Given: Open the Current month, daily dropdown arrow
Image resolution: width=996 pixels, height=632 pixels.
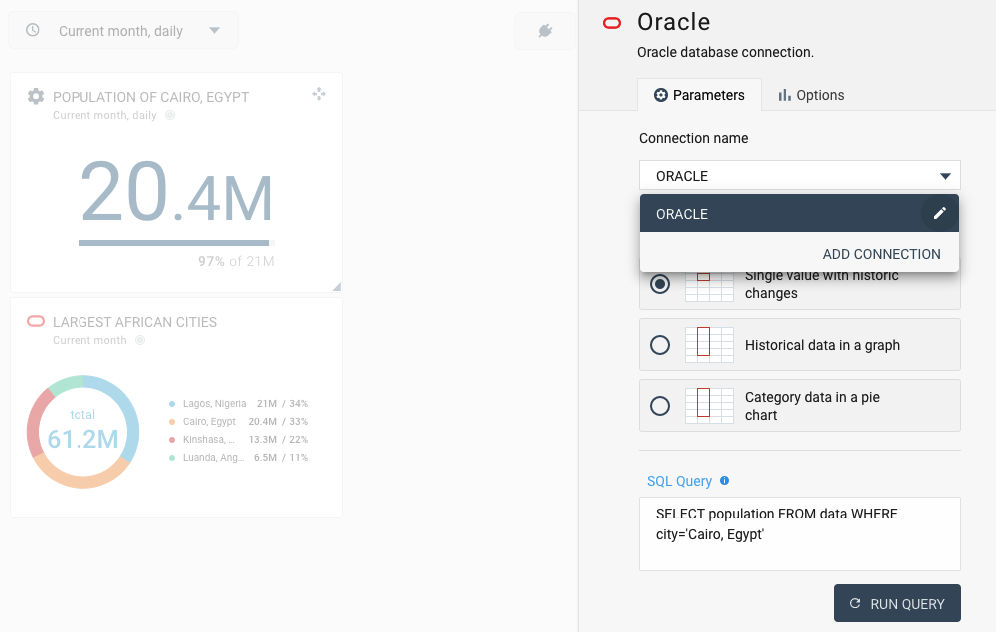Looking at the screenshot, I should click(x=215, y=30).
